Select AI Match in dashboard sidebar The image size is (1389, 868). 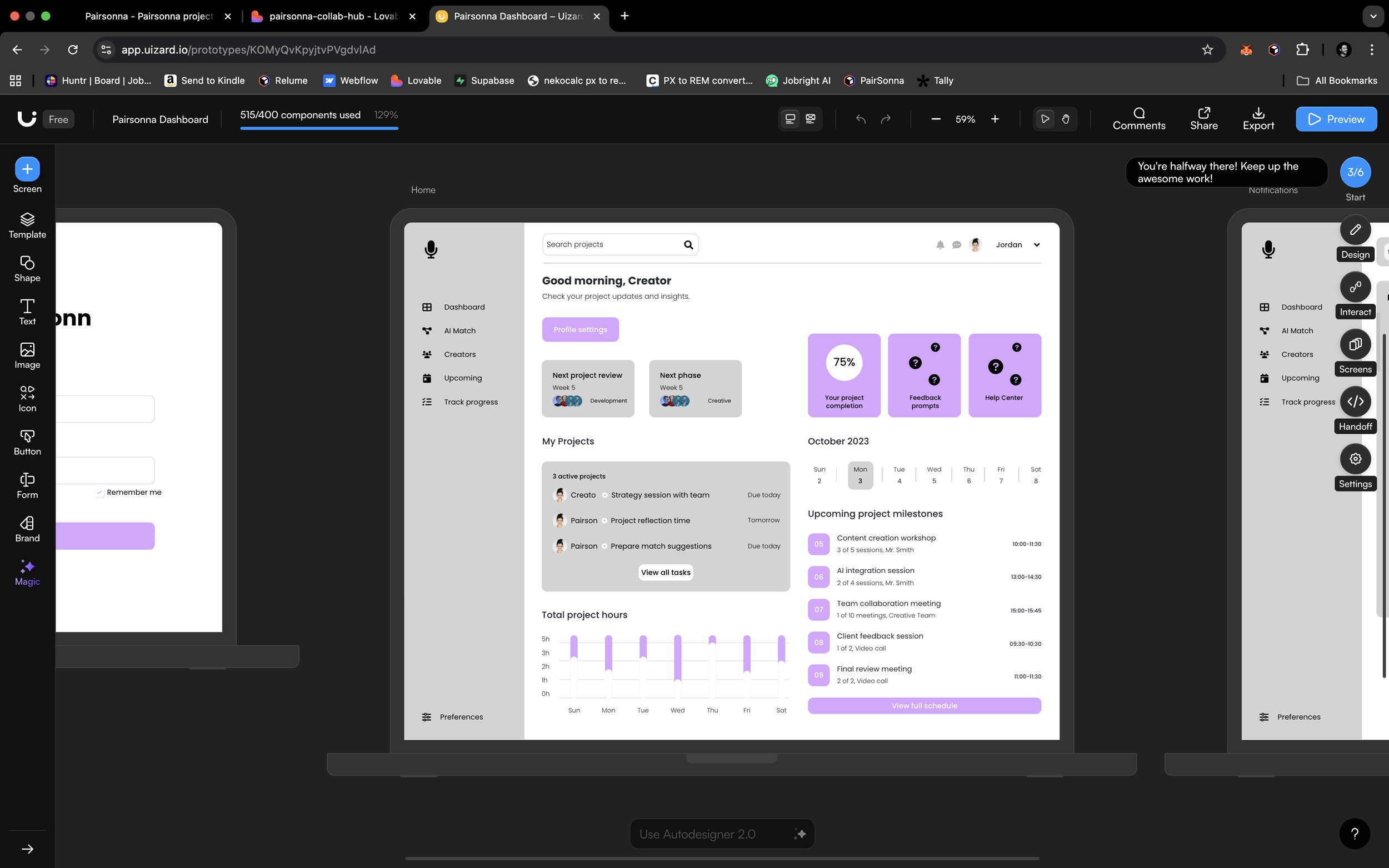(x=459, y=330)
